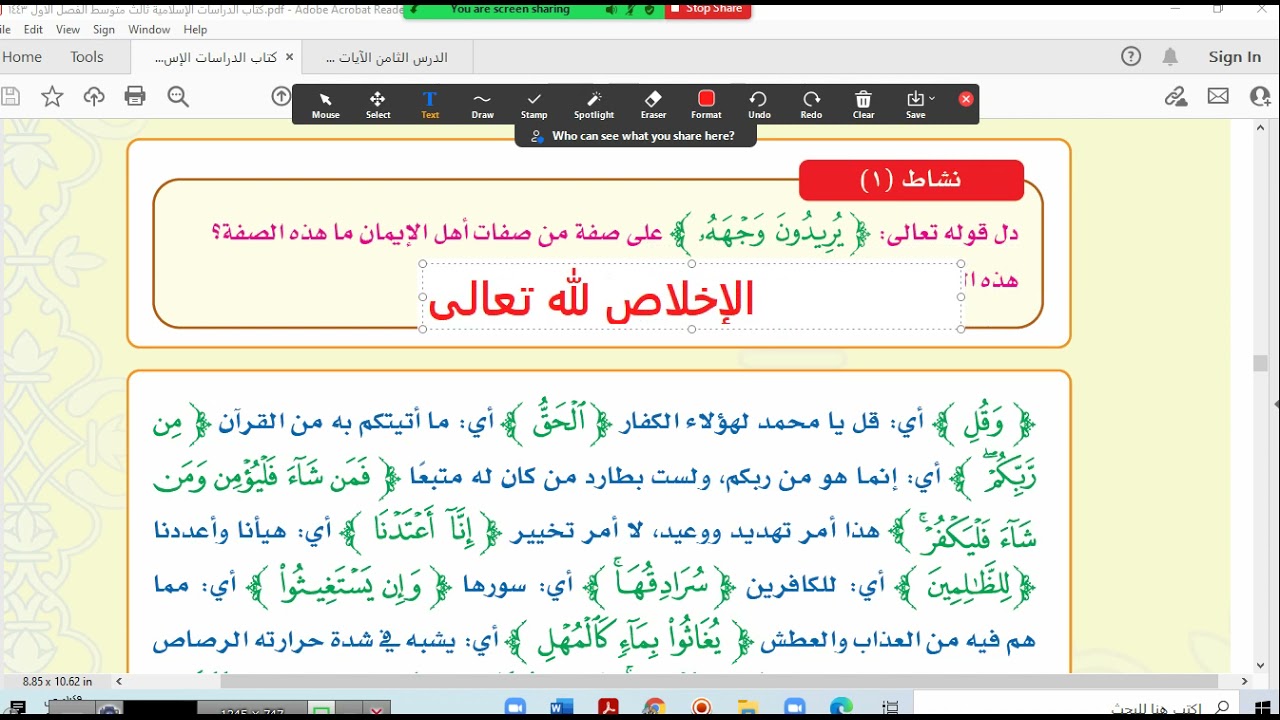Viewport: 1280px width, 720px height.
Task: Open Chrome from the taskbar
Action: click(x=654, y=708)
